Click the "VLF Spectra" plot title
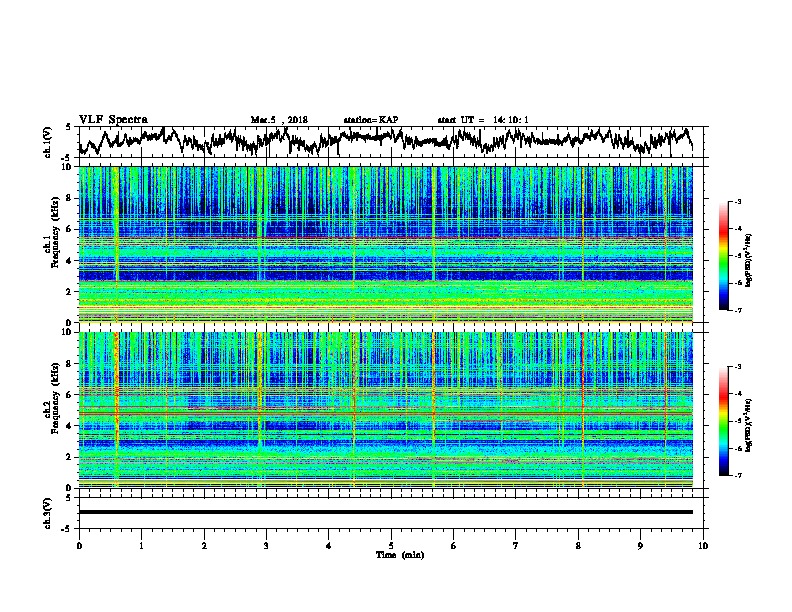792x612 pixels. pos(113,120)
